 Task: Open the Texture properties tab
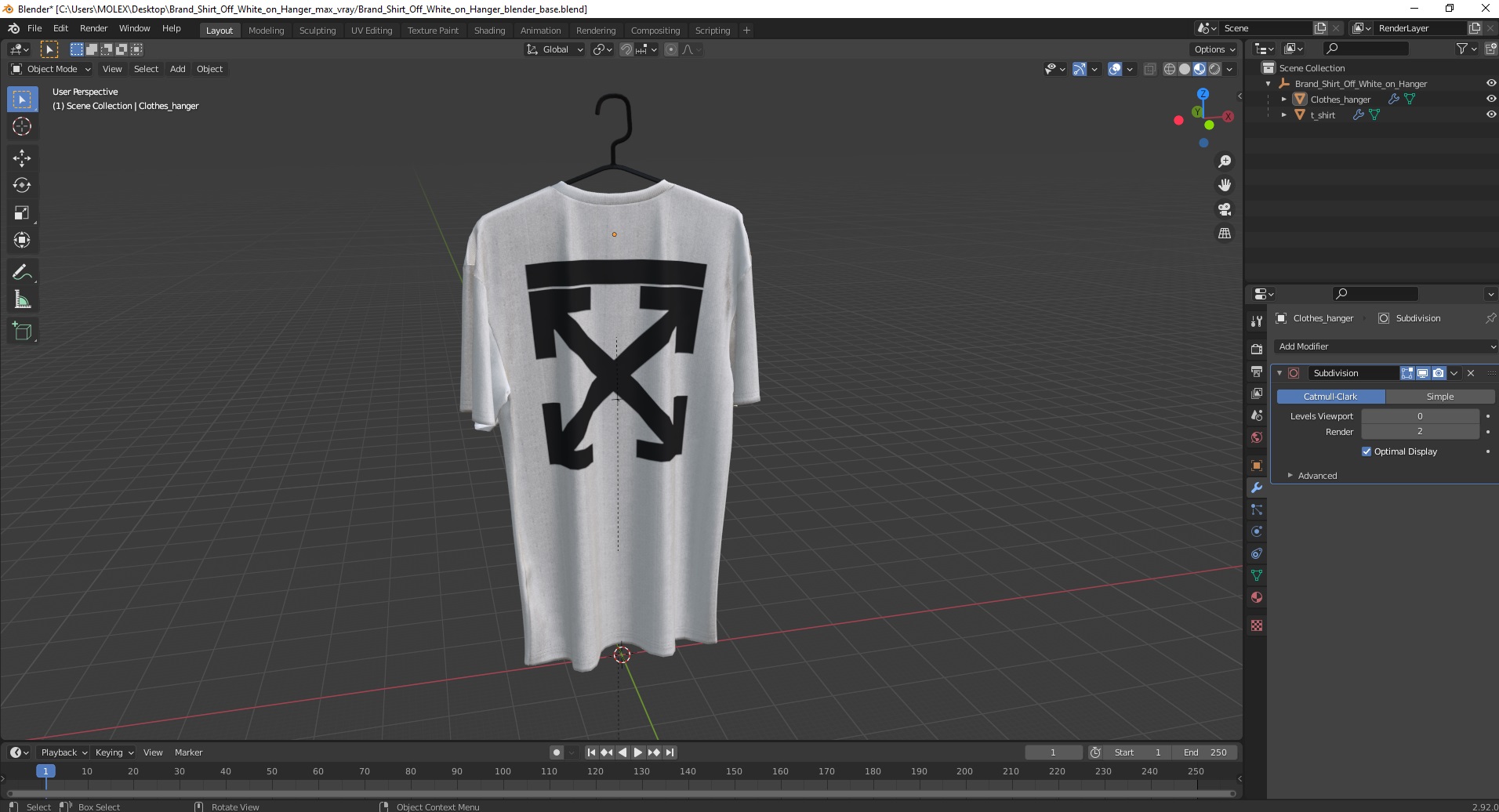pos(1257,625)
